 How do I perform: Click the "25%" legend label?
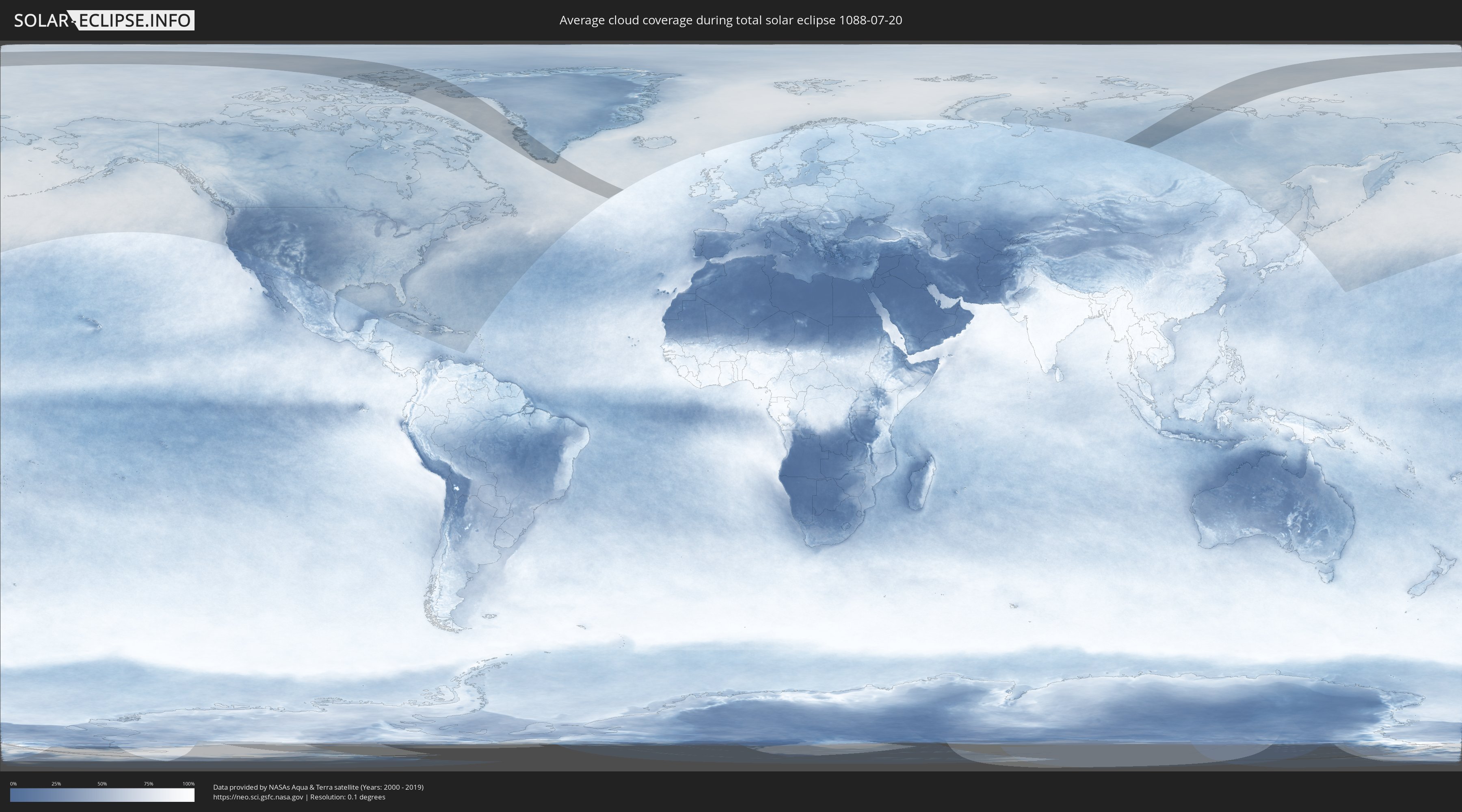[56, 784]
